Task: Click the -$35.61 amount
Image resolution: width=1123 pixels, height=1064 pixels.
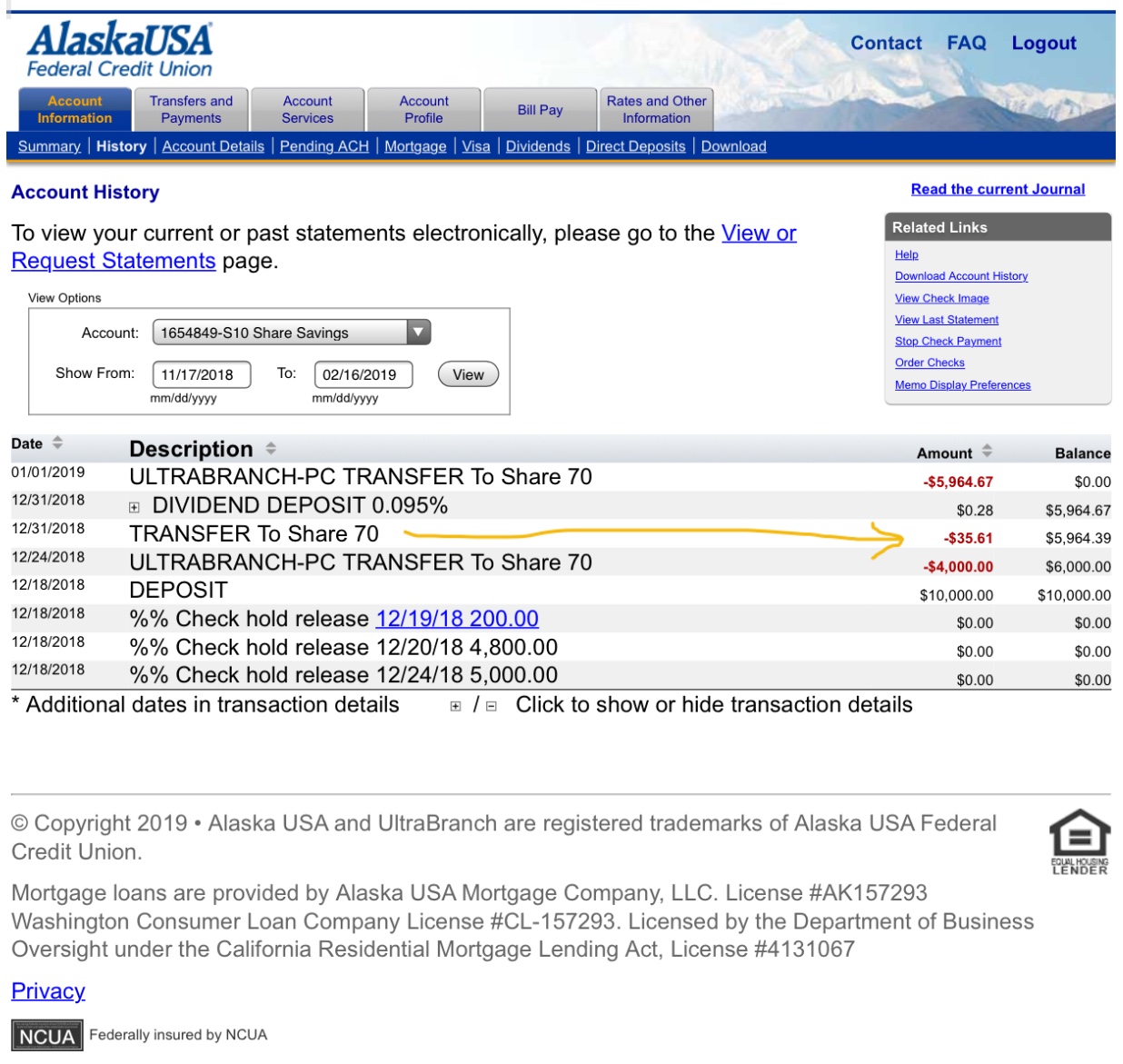Action: [x=968, y=538]
